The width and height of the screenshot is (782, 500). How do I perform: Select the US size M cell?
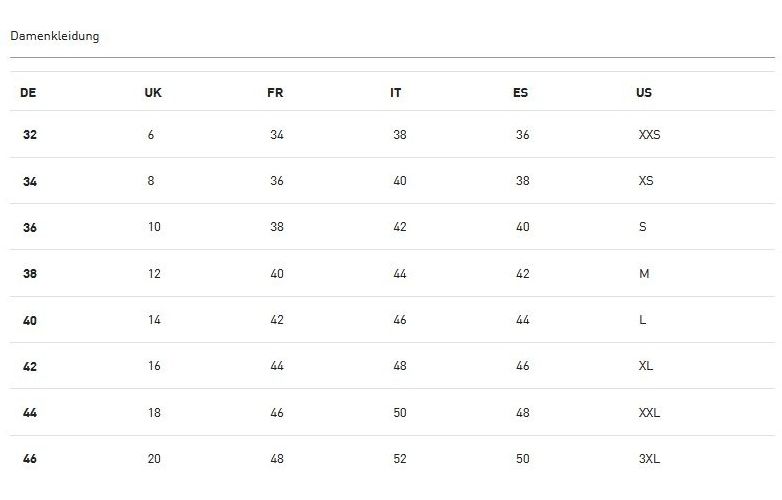644,274
